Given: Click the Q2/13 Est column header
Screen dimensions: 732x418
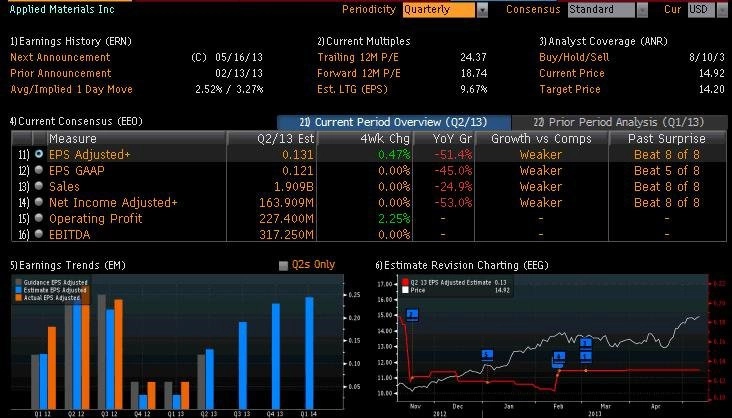Looking at the screenshot, I should (272, 139).
